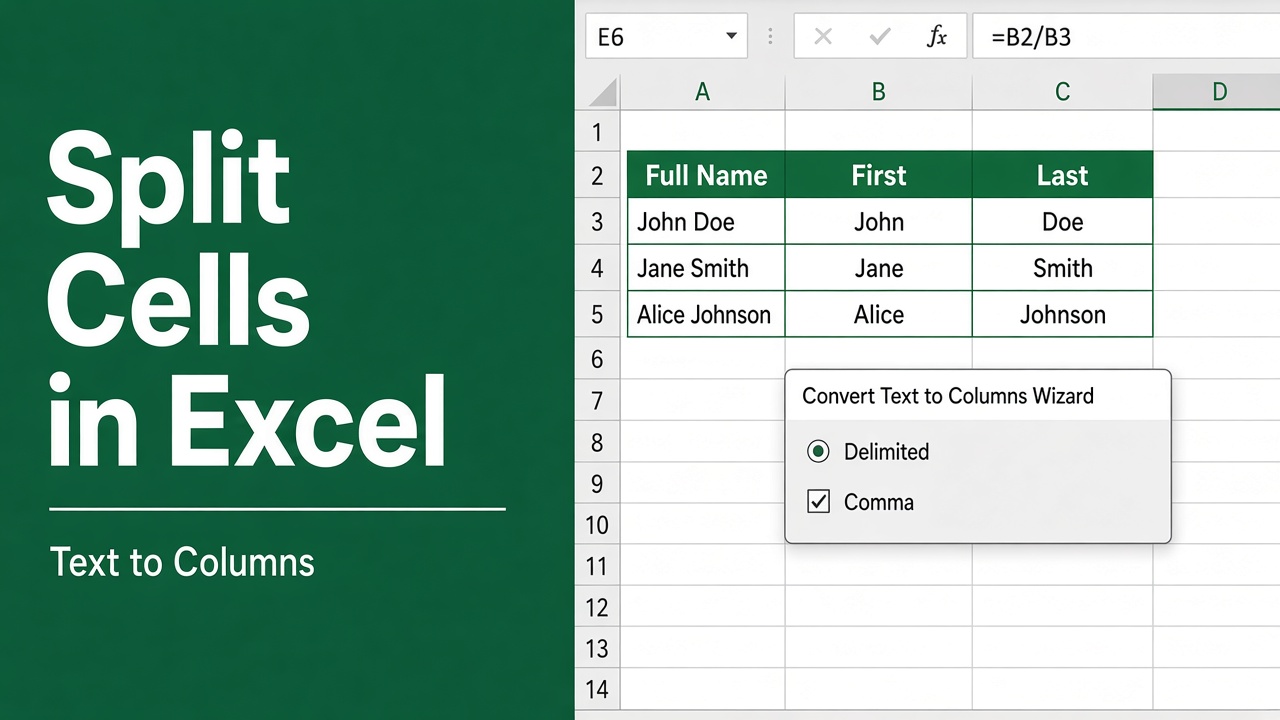The height and width of the screenshot is (720, 1280).
Task: Select row 1 header
Action: coord(598,131)
